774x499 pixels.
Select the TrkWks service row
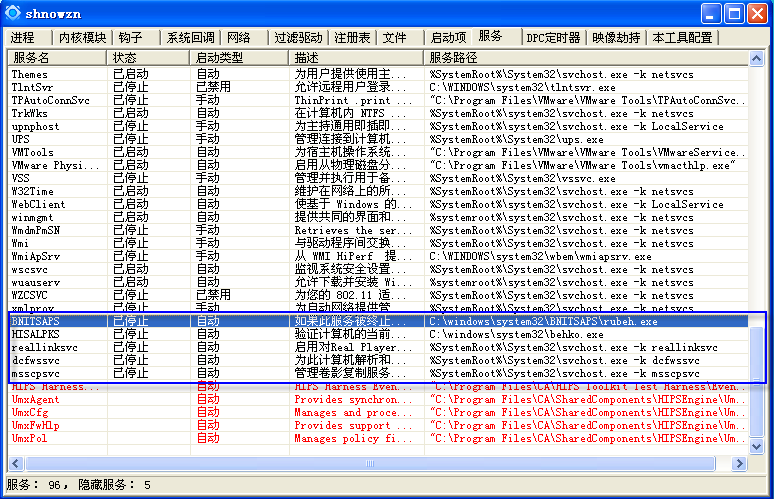click(x=378, y=114)
